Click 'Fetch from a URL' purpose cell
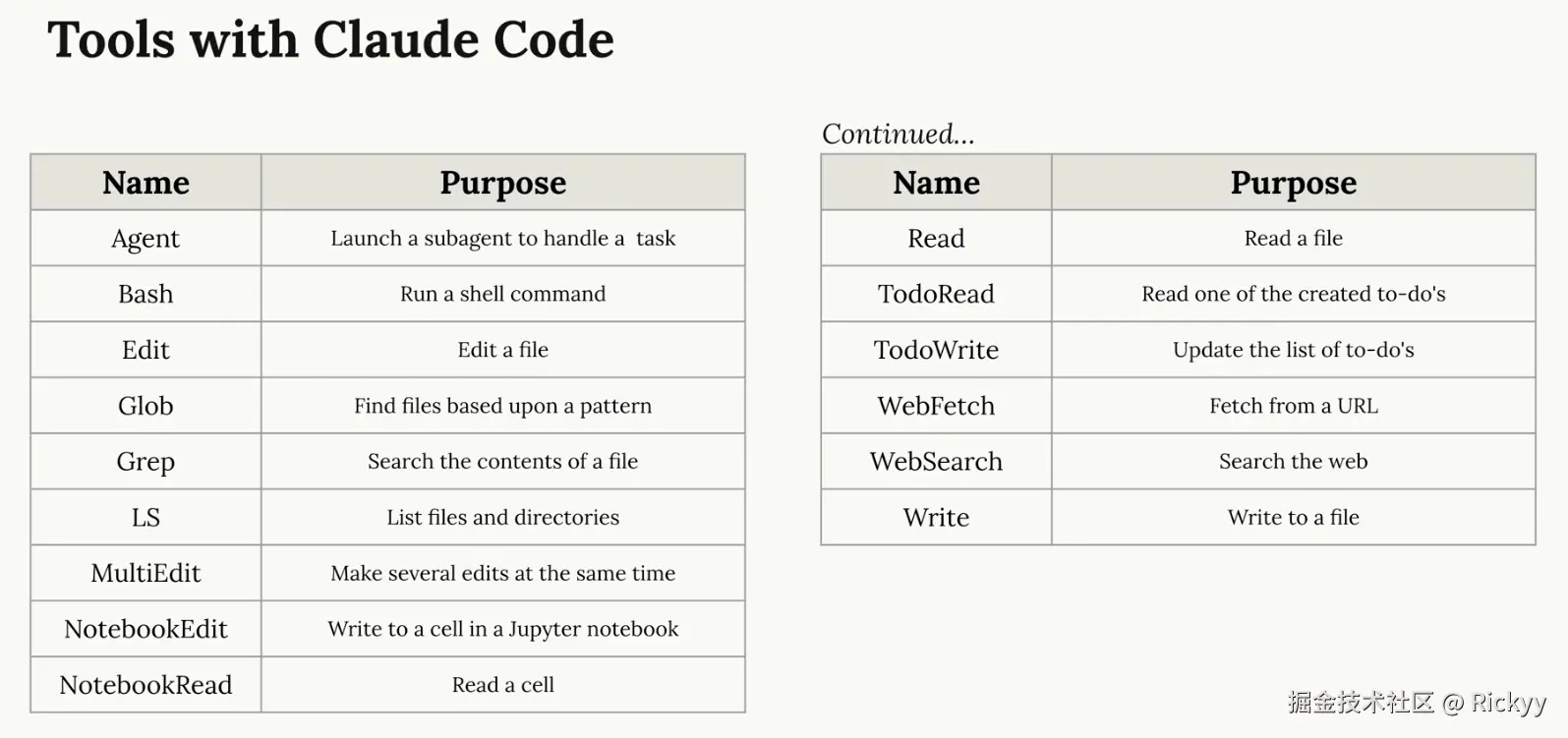Screen dimensions: 1568x738 tap(1293, 406)
